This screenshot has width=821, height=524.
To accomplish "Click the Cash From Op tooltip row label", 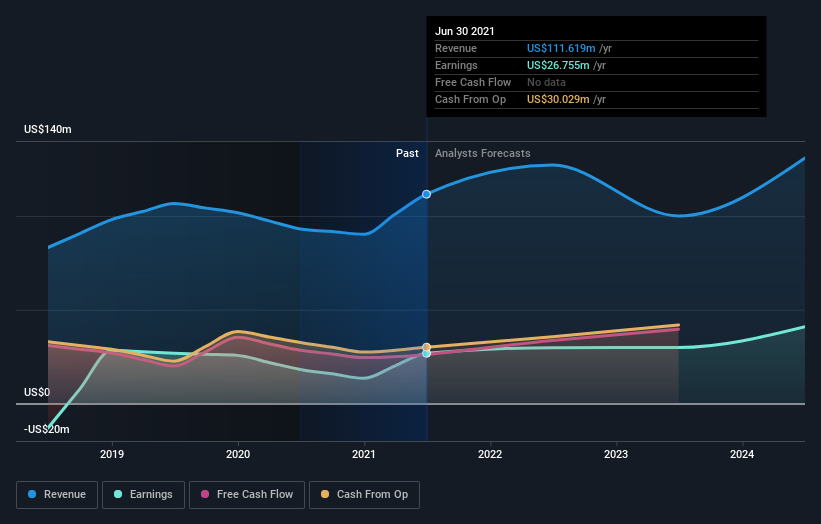I will point(471,99).
